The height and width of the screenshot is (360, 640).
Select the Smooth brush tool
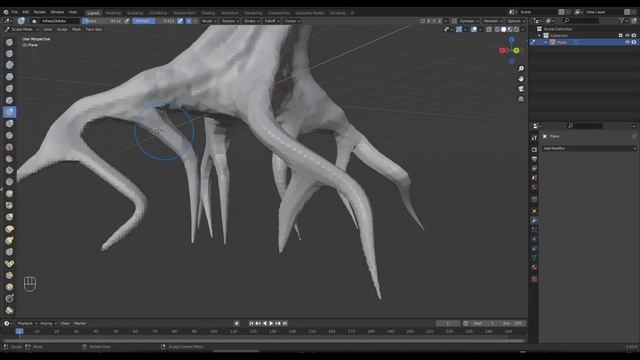click(x=9, y=147)
